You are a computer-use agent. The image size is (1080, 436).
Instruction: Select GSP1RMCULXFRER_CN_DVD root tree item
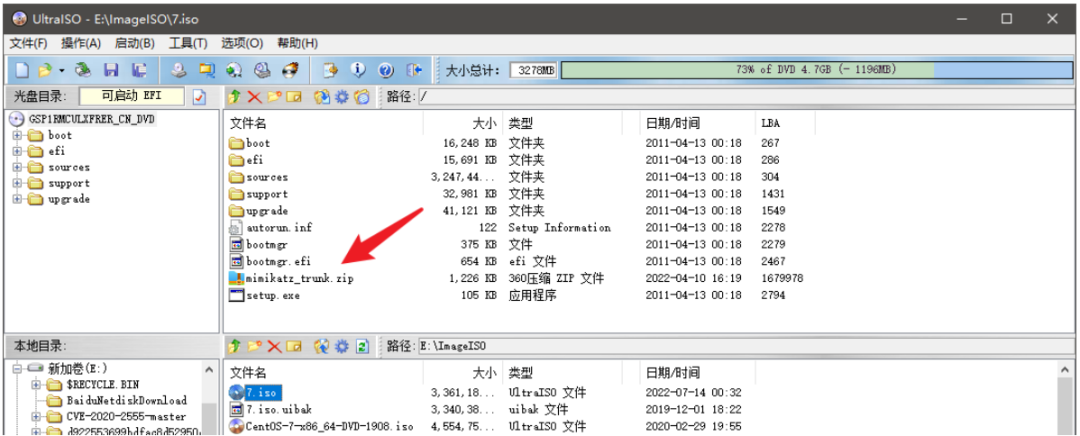[92, 119]
